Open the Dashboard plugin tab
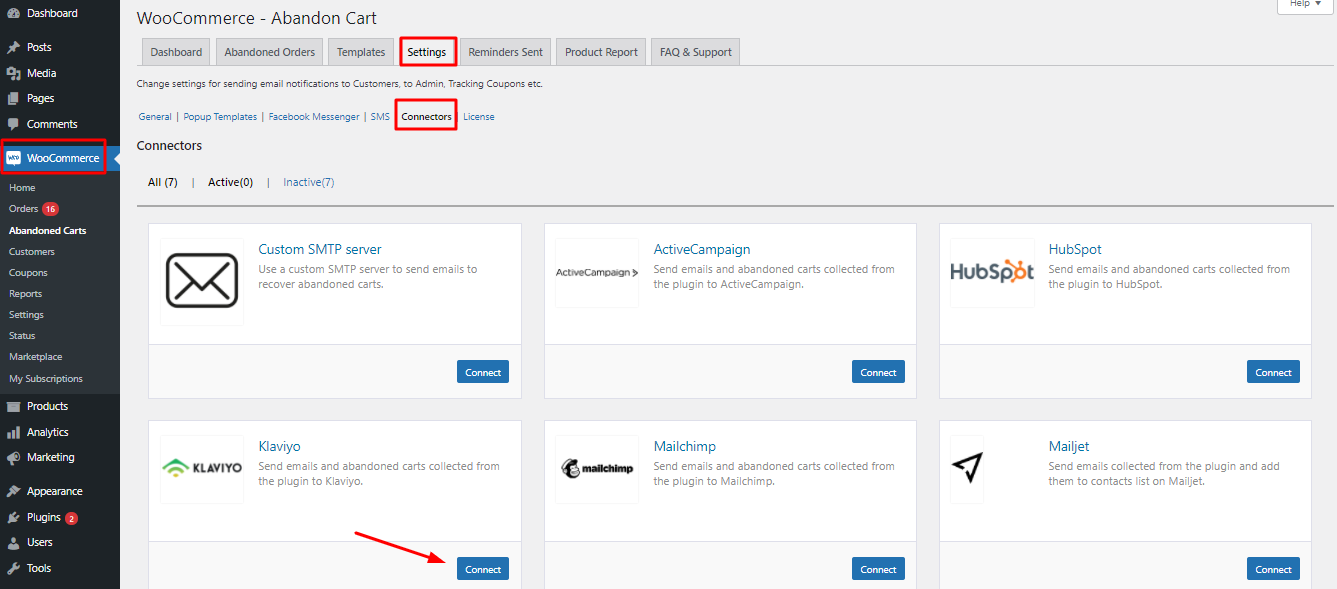Image resolution: width=1337 pixels, height=589 pixels. (x=176, y=52)
